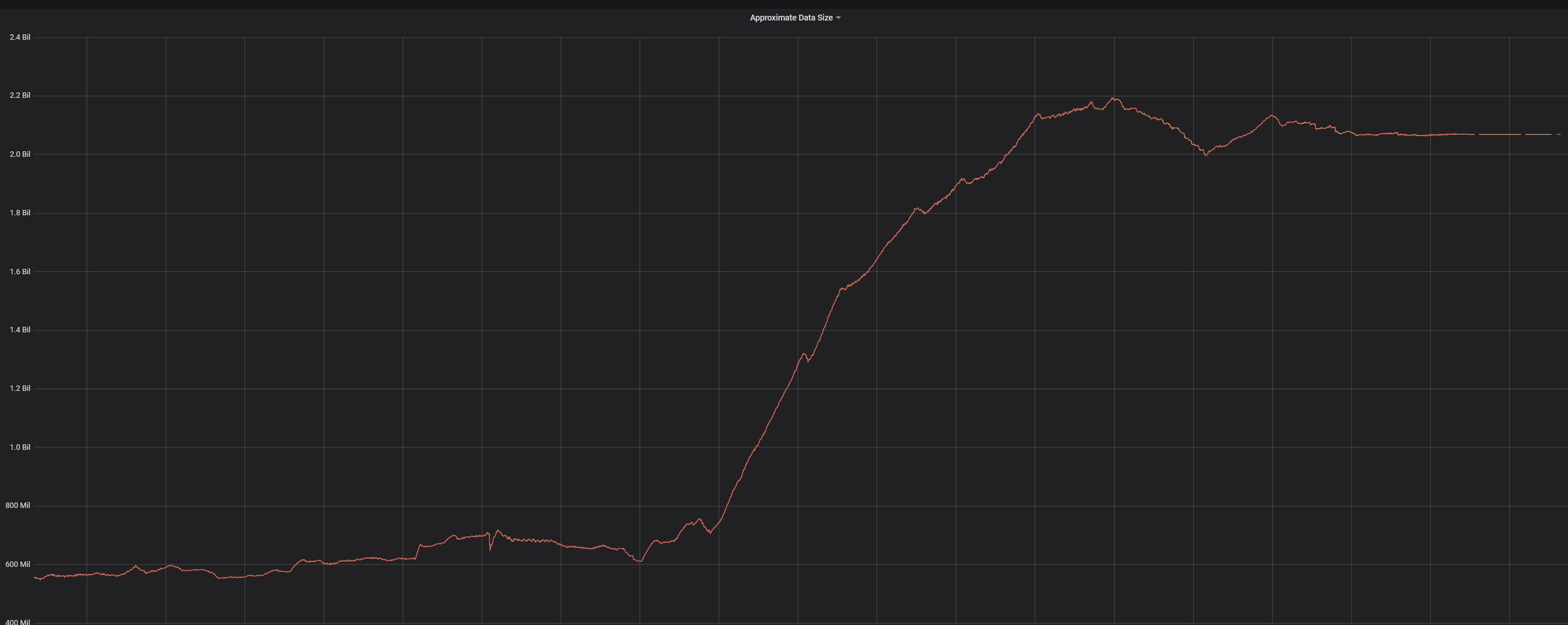Click the 1.0 Bil y-axis label
The width and height of the screenshot is (1568, 625).
20,446
